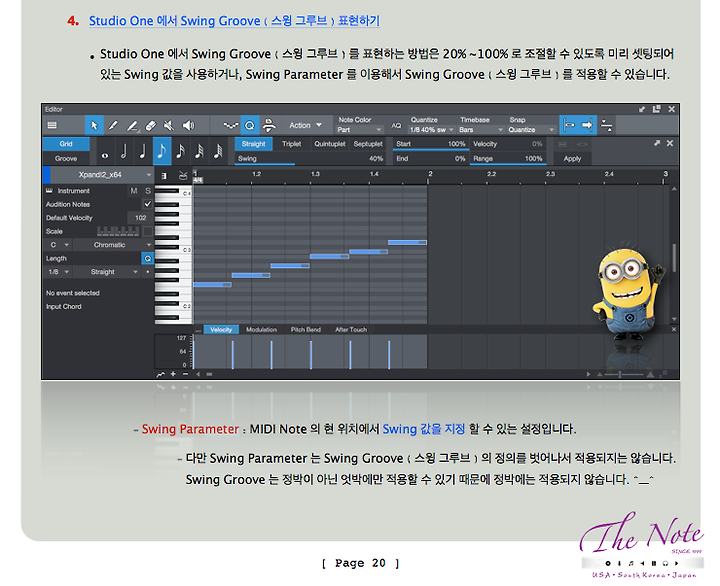
Task: Open the Snap Quantize dropdown
Action: click(x=531, y=130)
